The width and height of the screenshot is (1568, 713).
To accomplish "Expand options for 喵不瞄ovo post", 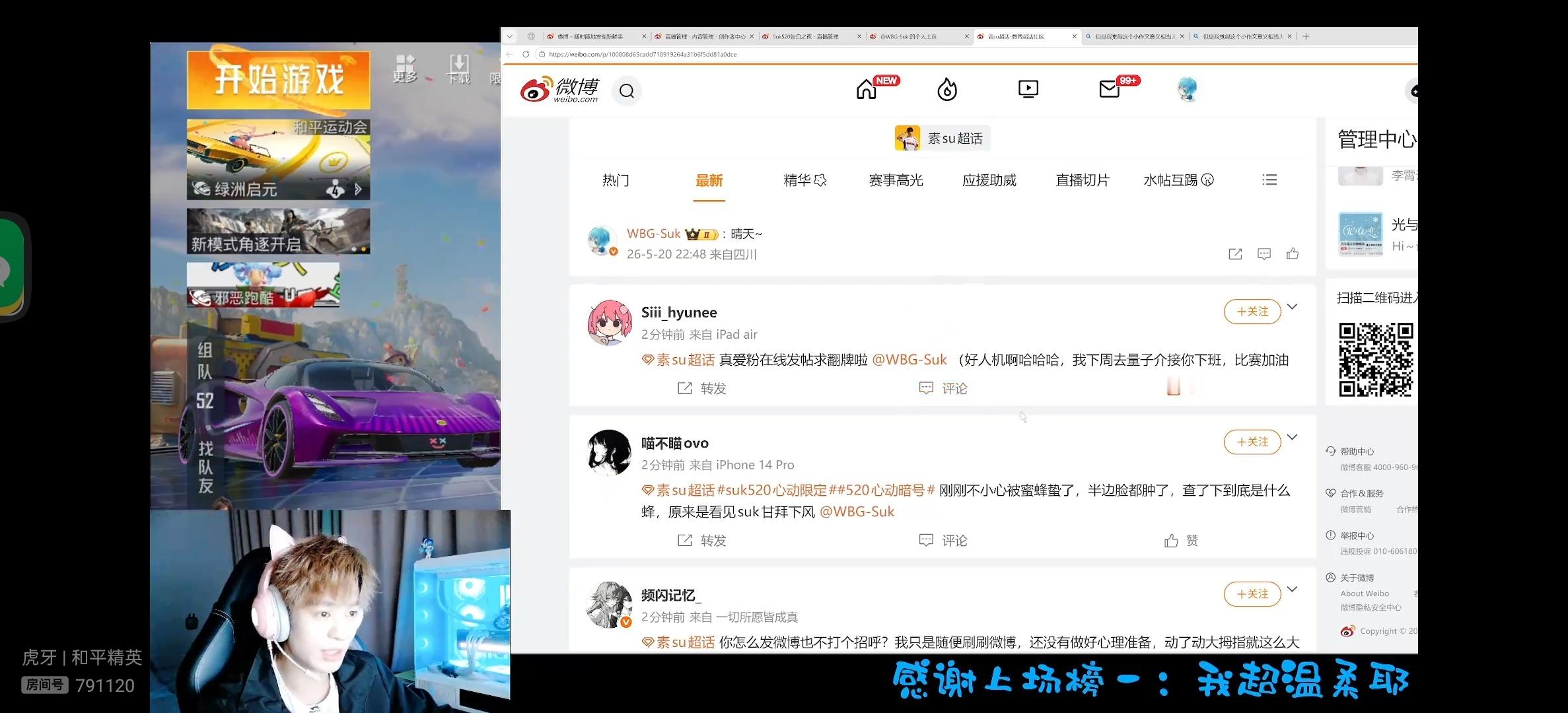I will click(x=1293, y=437).
